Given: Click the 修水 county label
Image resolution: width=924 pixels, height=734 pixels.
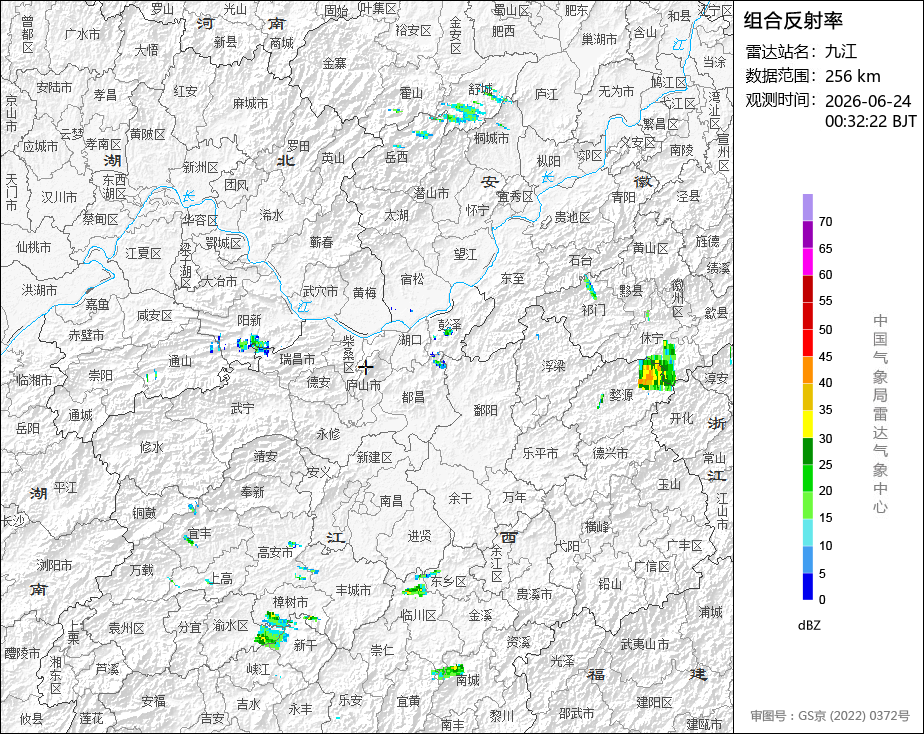Looking at the screenshot, I should coord(151,447).
